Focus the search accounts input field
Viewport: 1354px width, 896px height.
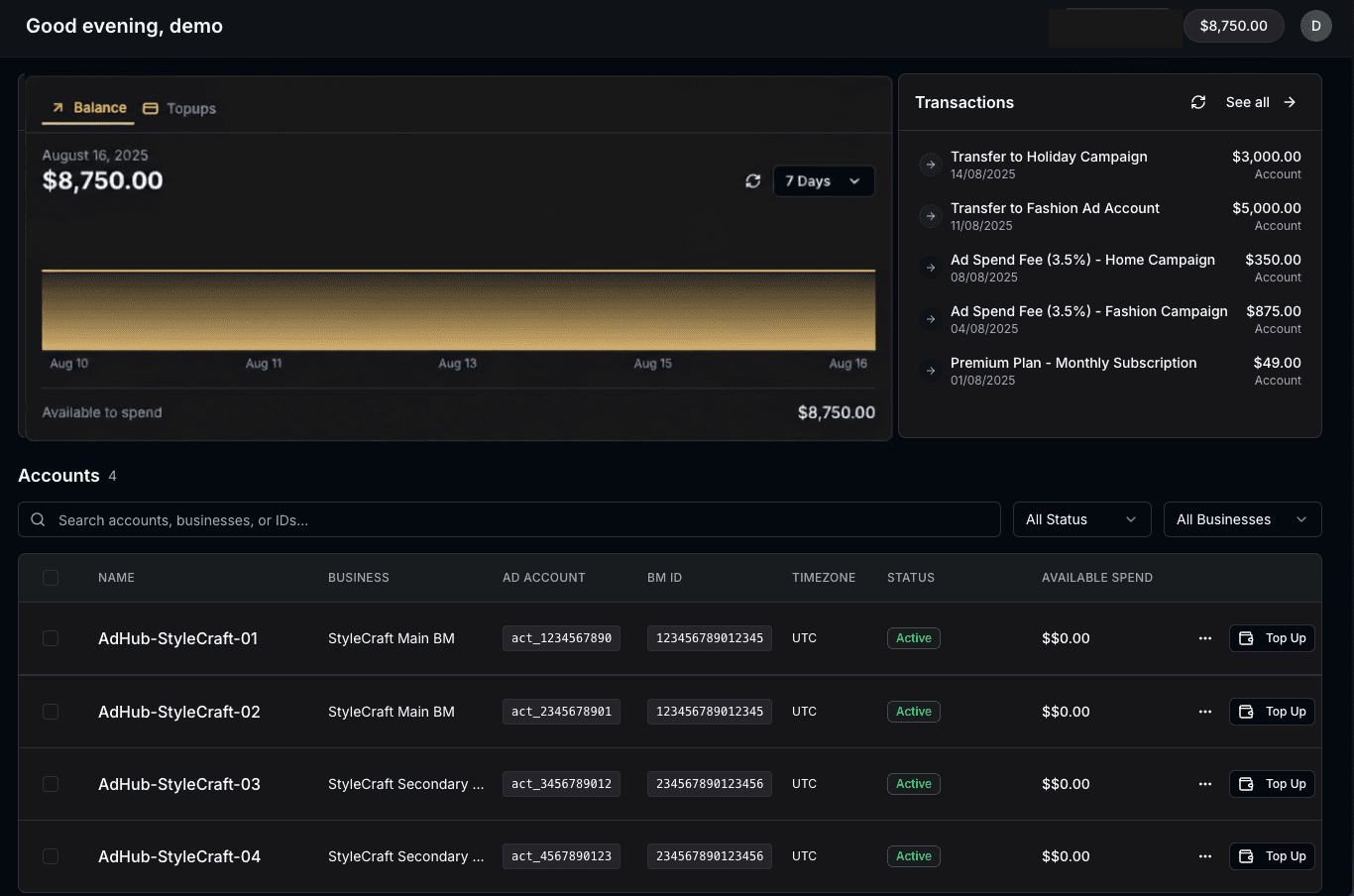click(x=509, y=519)
